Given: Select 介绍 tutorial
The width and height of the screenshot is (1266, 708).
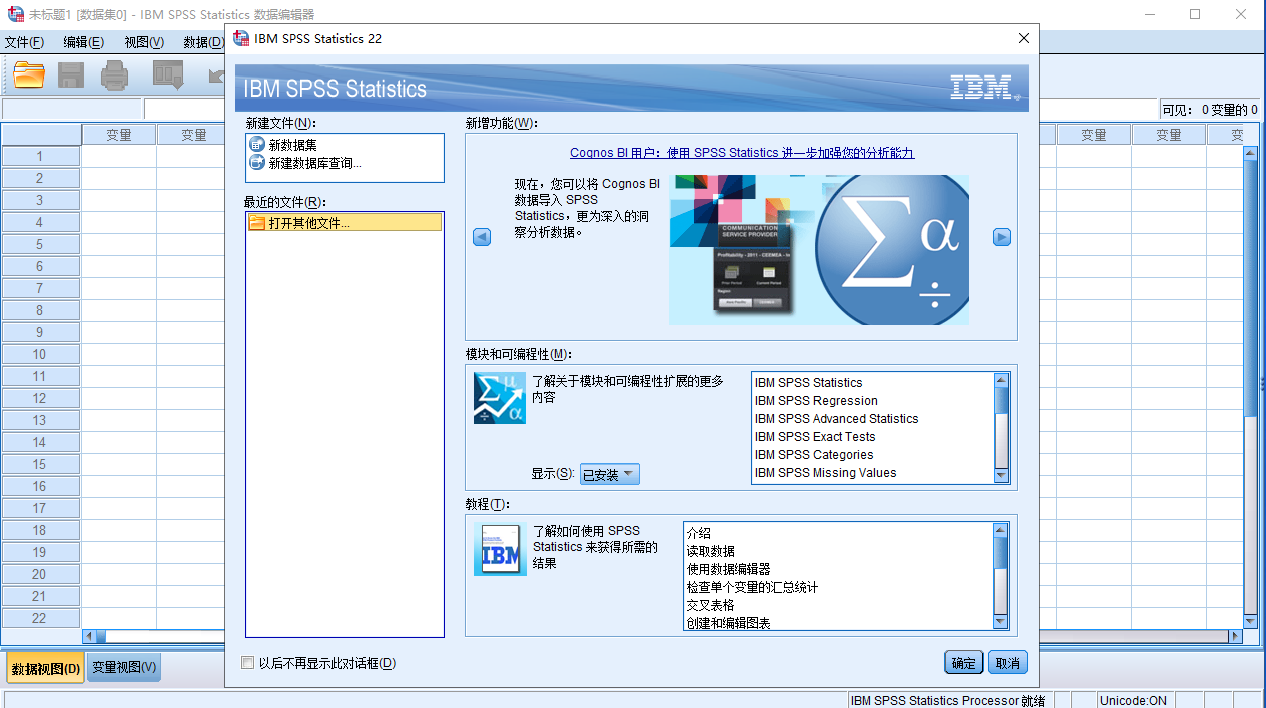Looking at the screenshot, I should coord(698,533).
